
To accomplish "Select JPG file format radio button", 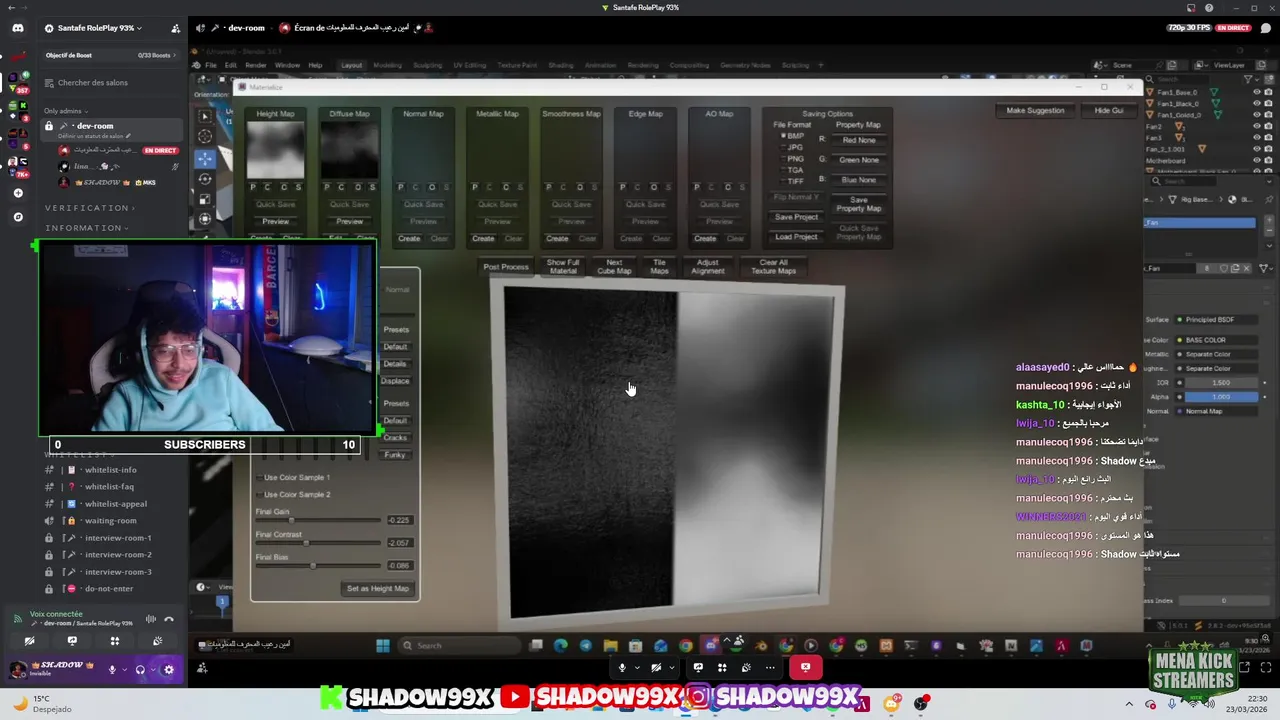I will (783, 147).
